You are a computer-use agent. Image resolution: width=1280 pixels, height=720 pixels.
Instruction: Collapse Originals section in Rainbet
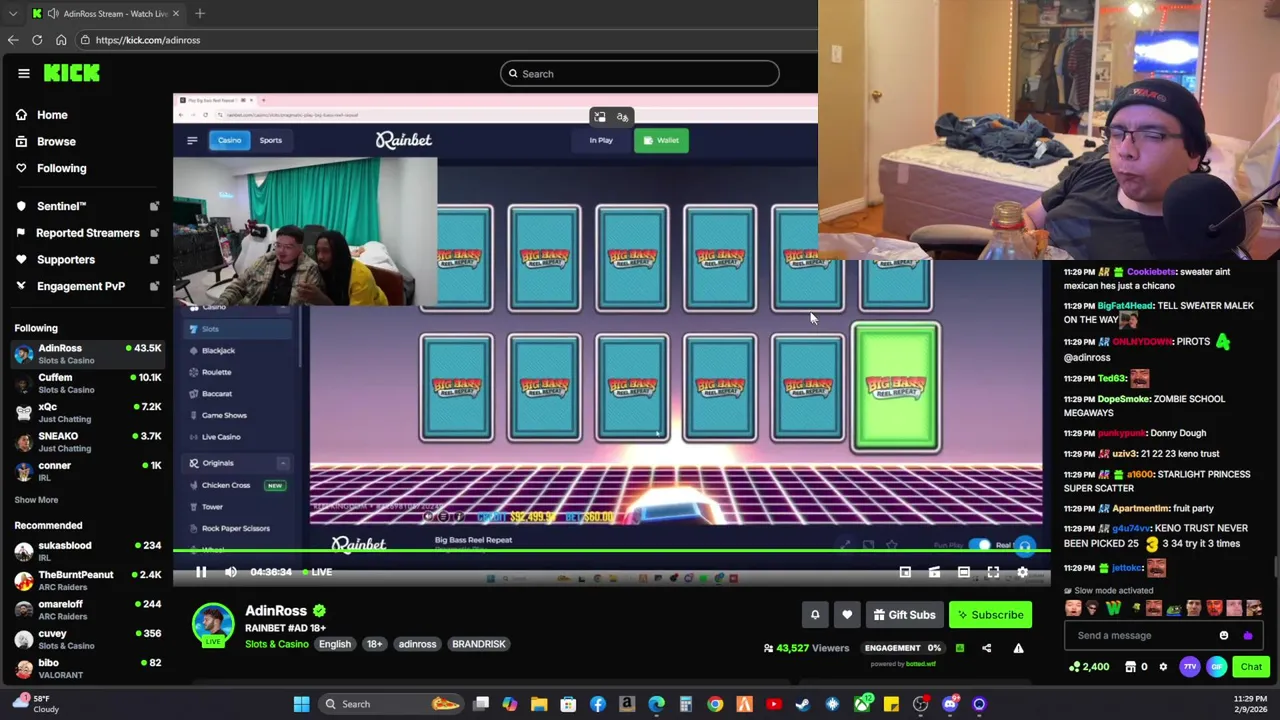click(283, 463)
